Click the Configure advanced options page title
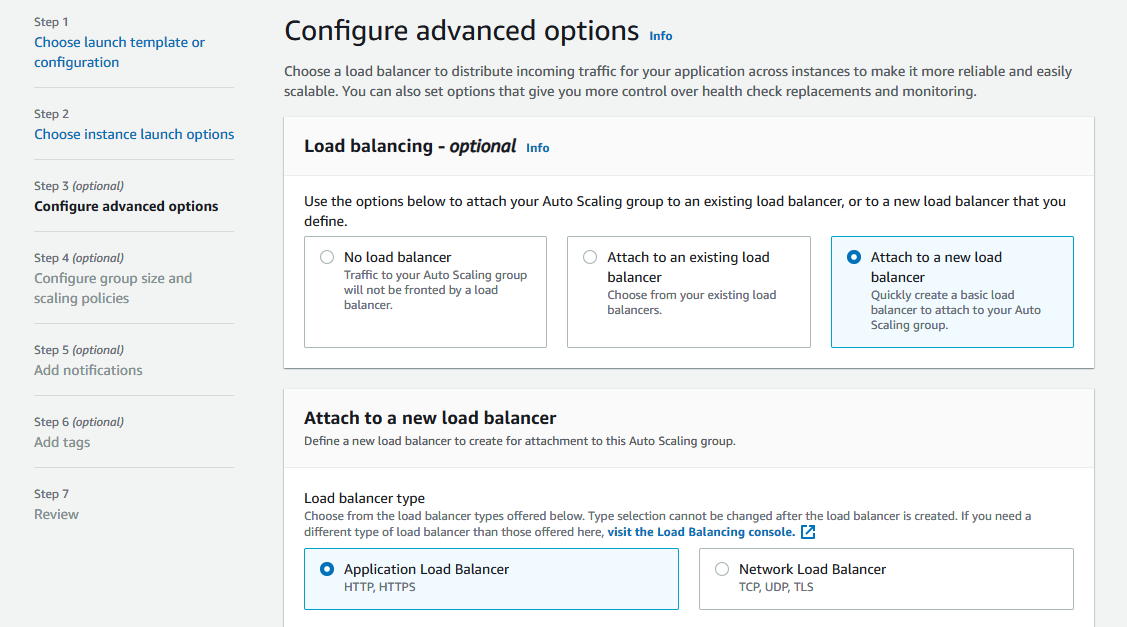Screen dimensions: 1127x627 coord(461,31)
